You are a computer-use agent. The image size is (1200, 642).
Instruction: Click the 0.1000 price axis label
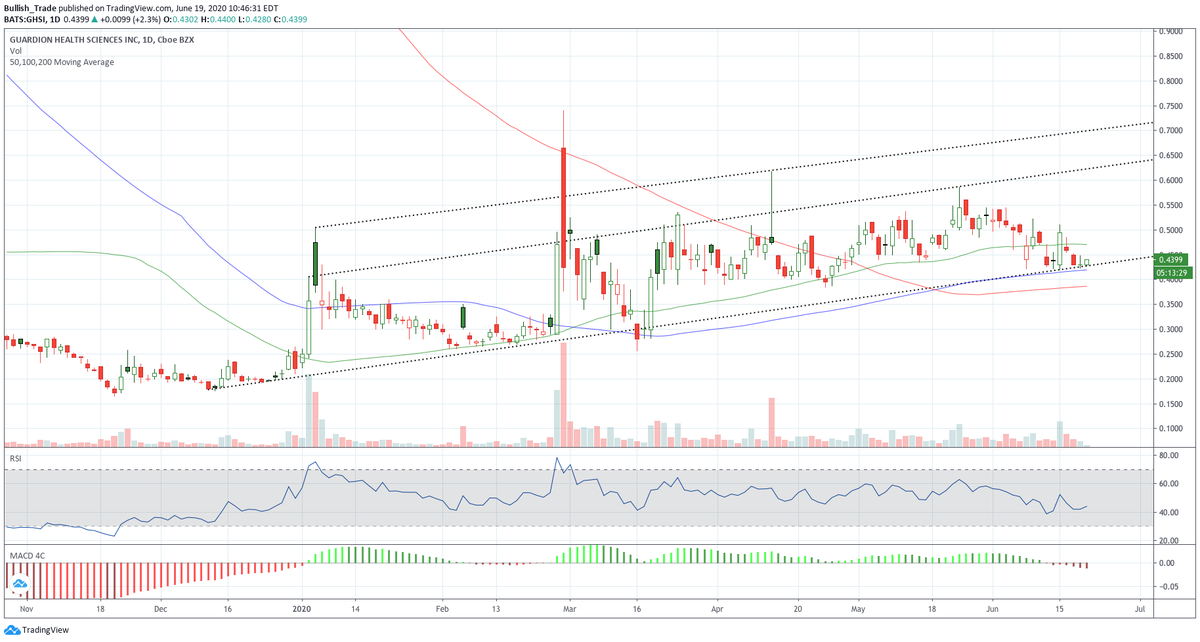[x=1169, y=429]
